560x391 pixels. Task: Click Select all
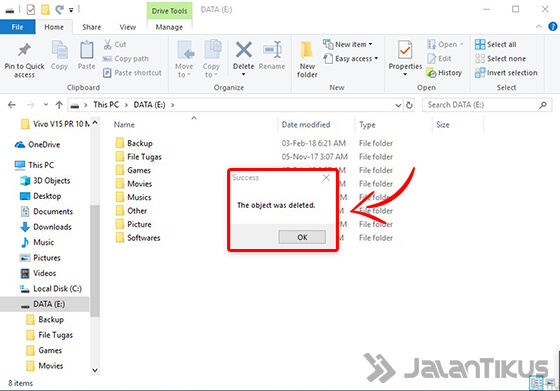(x=496, y=44)
